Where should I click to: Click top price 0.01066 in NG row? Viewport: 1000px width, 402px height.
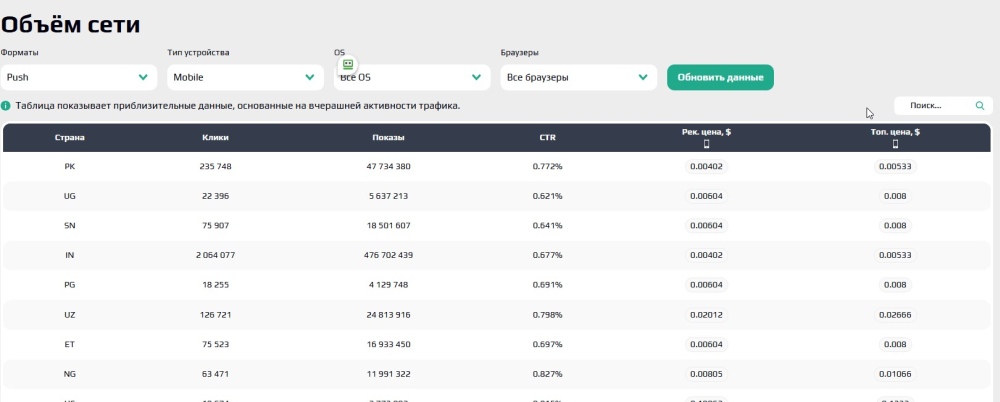click(895, 374)
